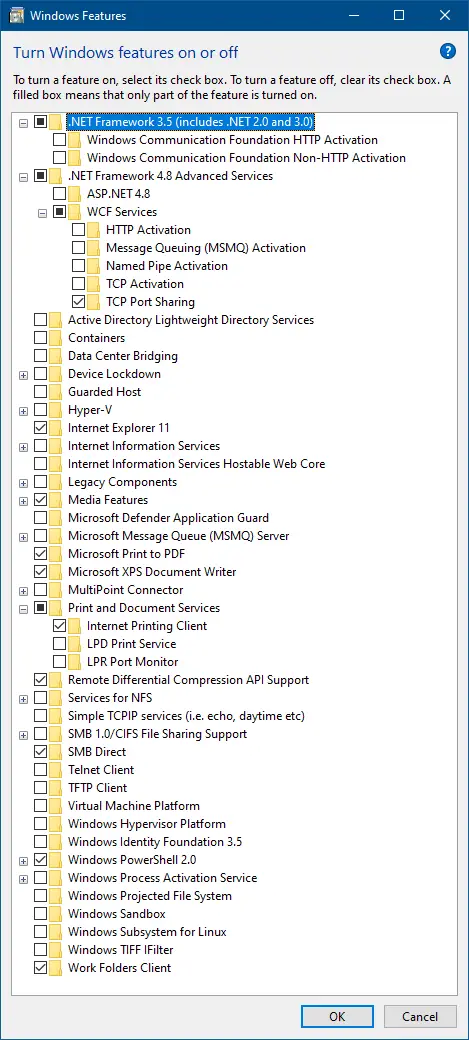Click the folder icon next to ASP.NET 4.8
The width and height of the screenshot is (469, 1040).
[75, 194]
